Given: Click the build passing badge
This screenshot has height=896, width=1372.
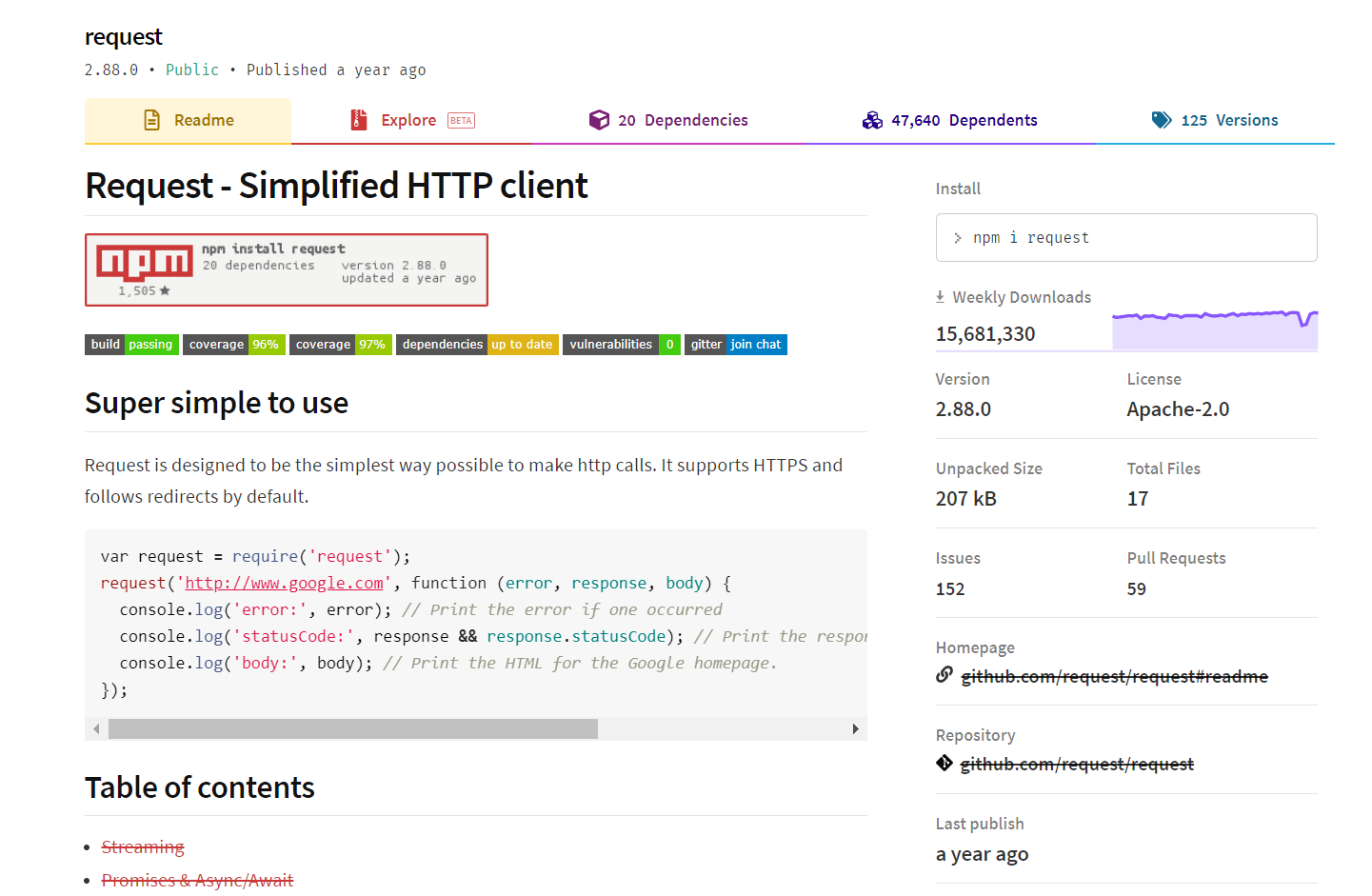Looking at the screenshot, I should 131,344.
